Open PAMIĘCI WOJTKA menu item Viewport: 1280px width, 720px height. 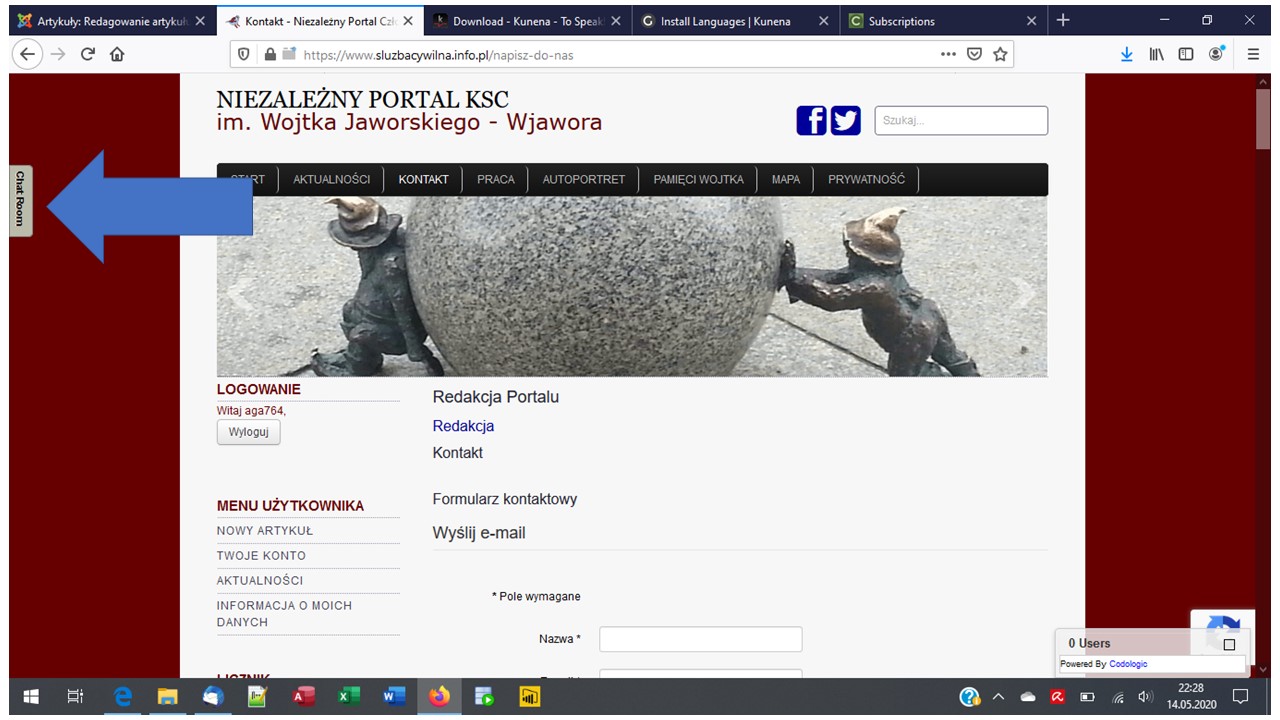[x=699, y=180]
